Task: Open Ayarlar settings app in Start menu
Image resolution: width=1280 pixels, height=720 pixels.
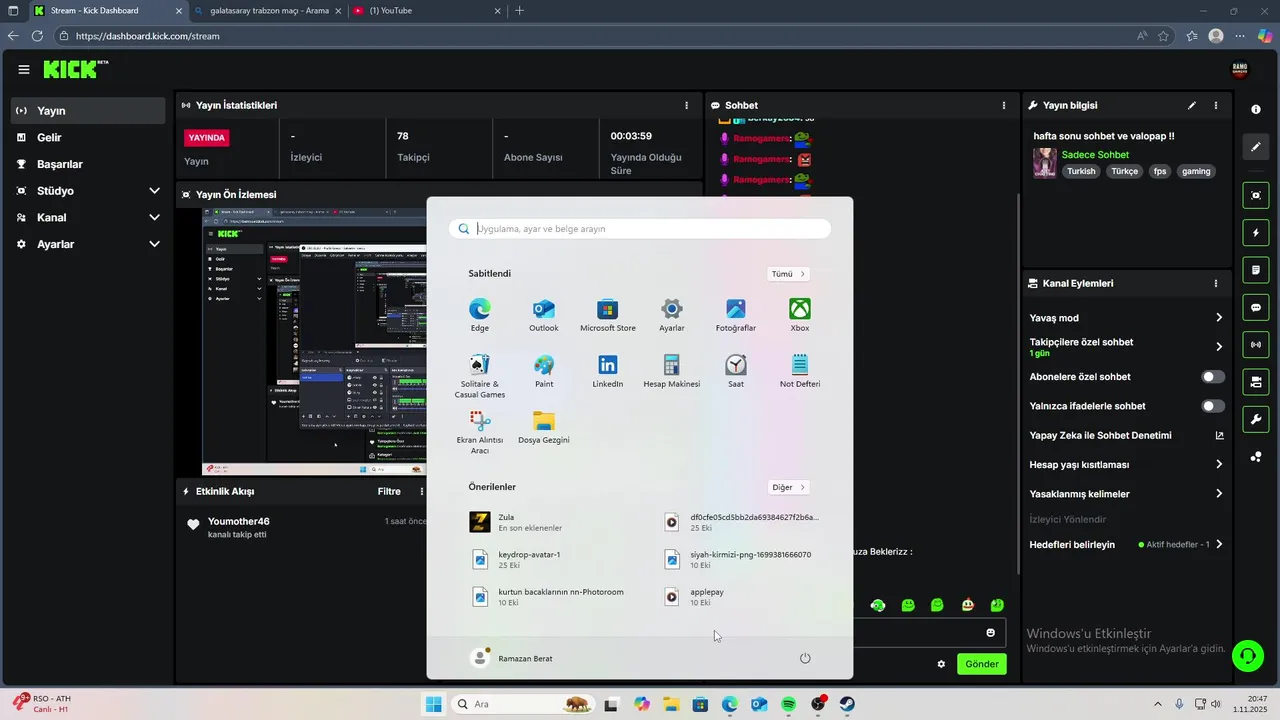Action: point(672,315)
